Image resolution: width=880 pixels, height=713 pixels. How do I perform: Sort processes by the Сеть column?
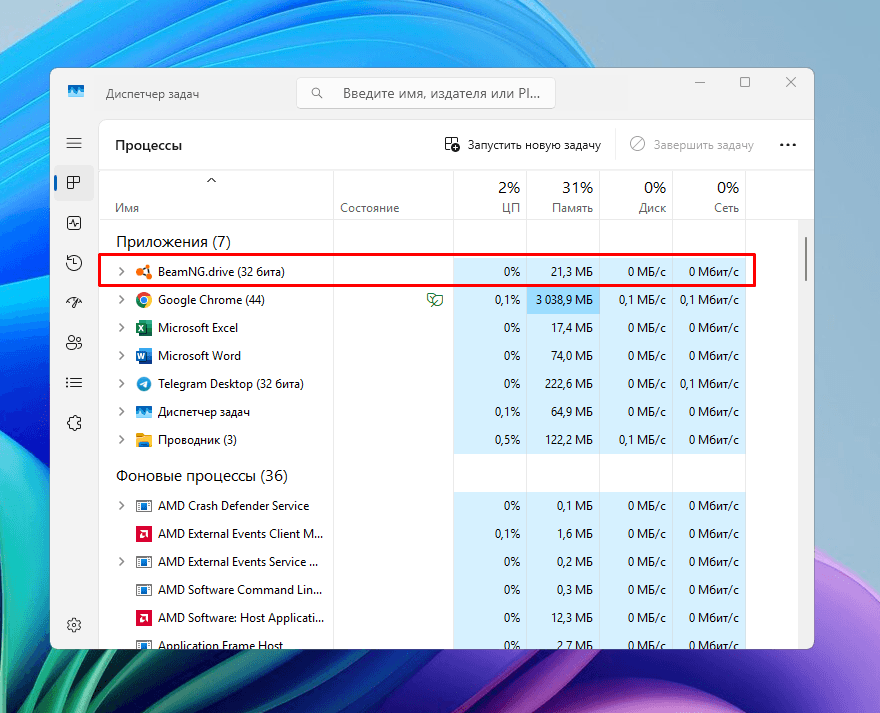(709, 195)
